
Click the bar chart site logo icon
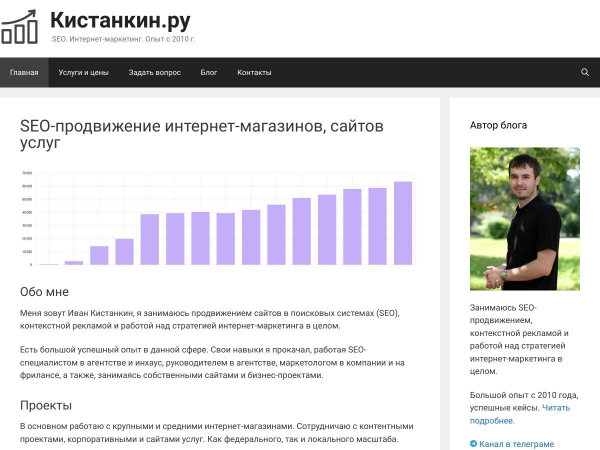click(x=19, y=27)
